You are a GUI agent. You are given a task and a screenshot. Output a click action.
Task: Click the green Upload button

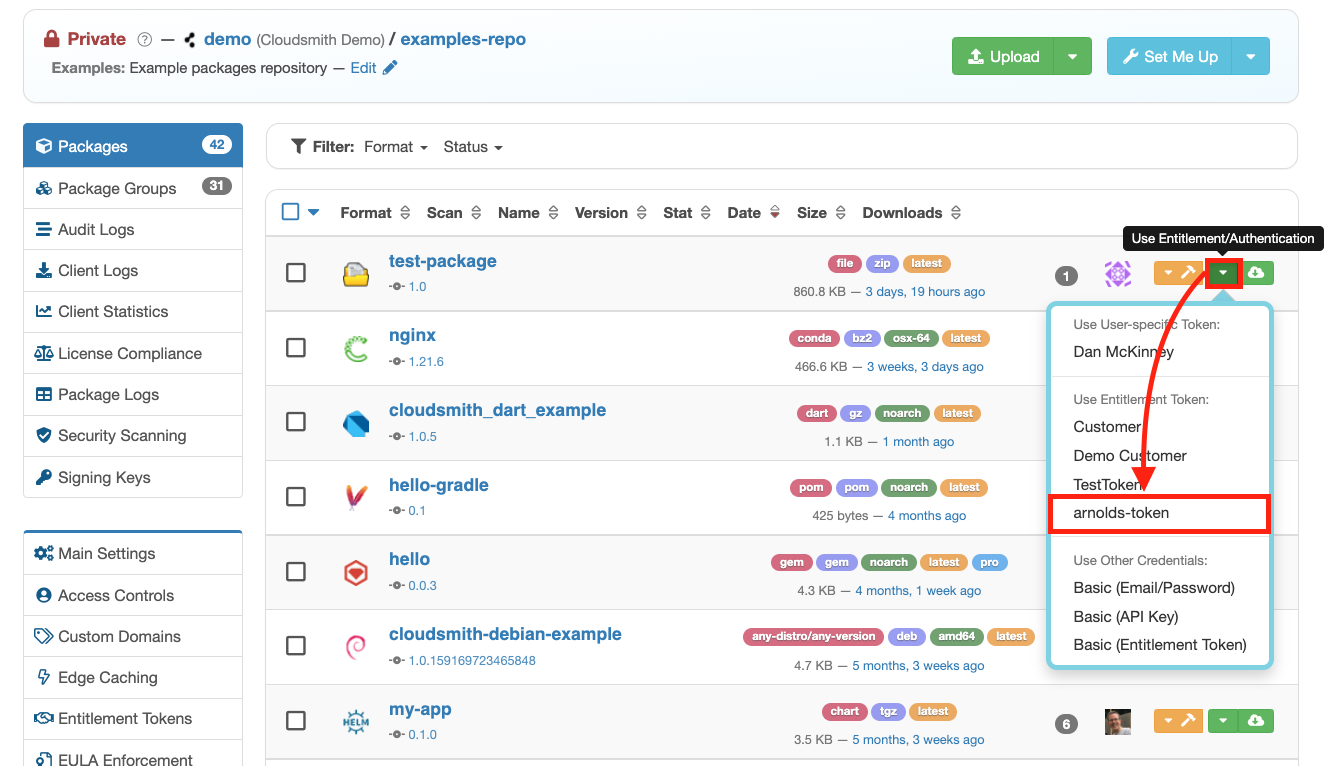pyautogui.click(x=1003, y=56)
